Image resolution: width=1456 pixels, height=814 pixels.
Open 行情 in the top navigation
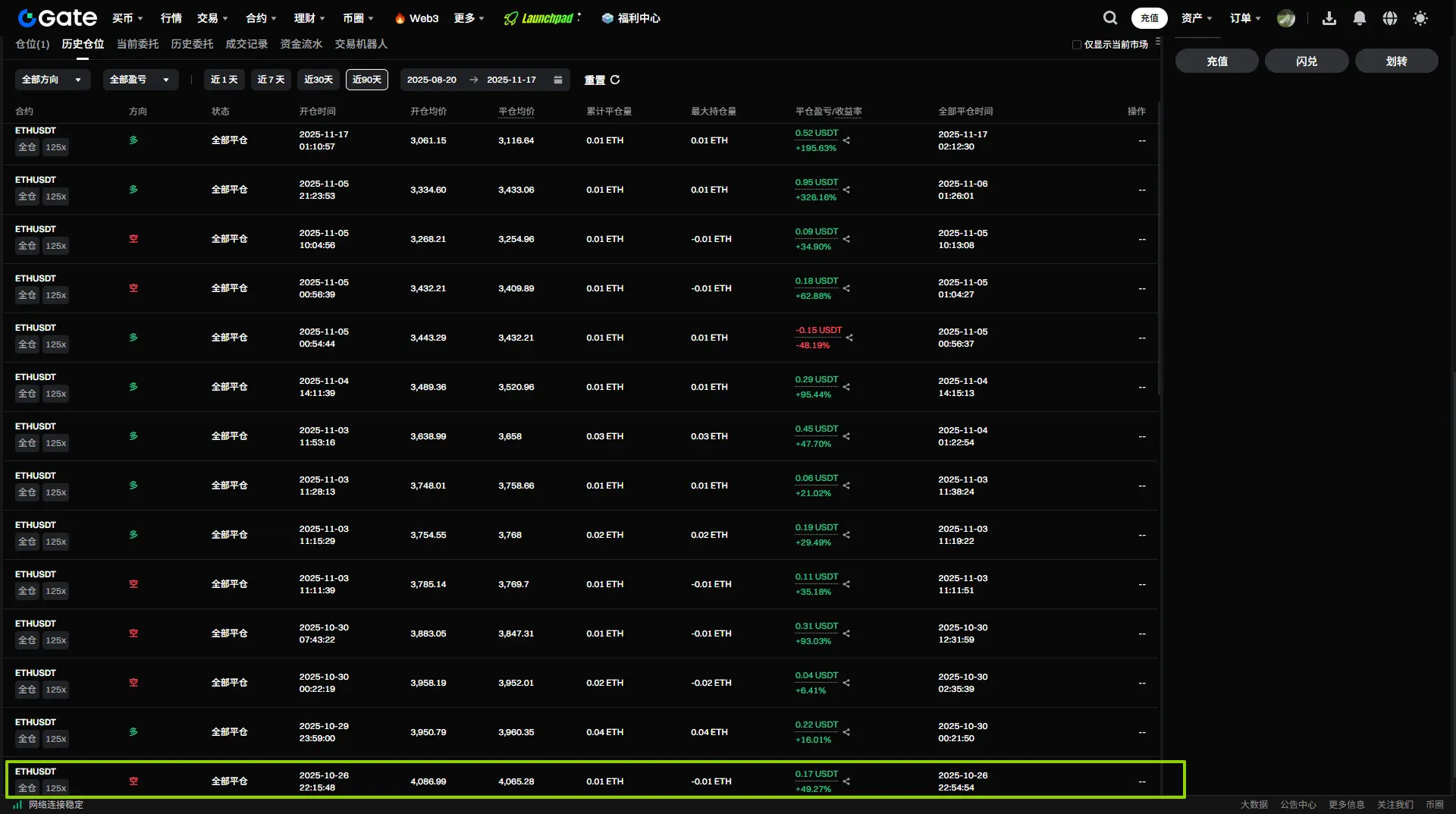pos(171,18)
